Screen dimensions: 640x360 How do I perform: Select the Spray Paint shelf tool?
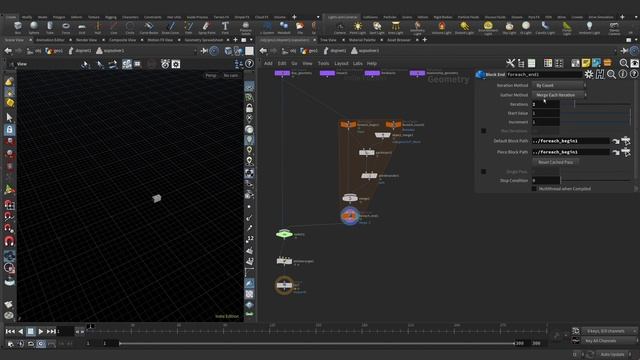coord(207,27)
